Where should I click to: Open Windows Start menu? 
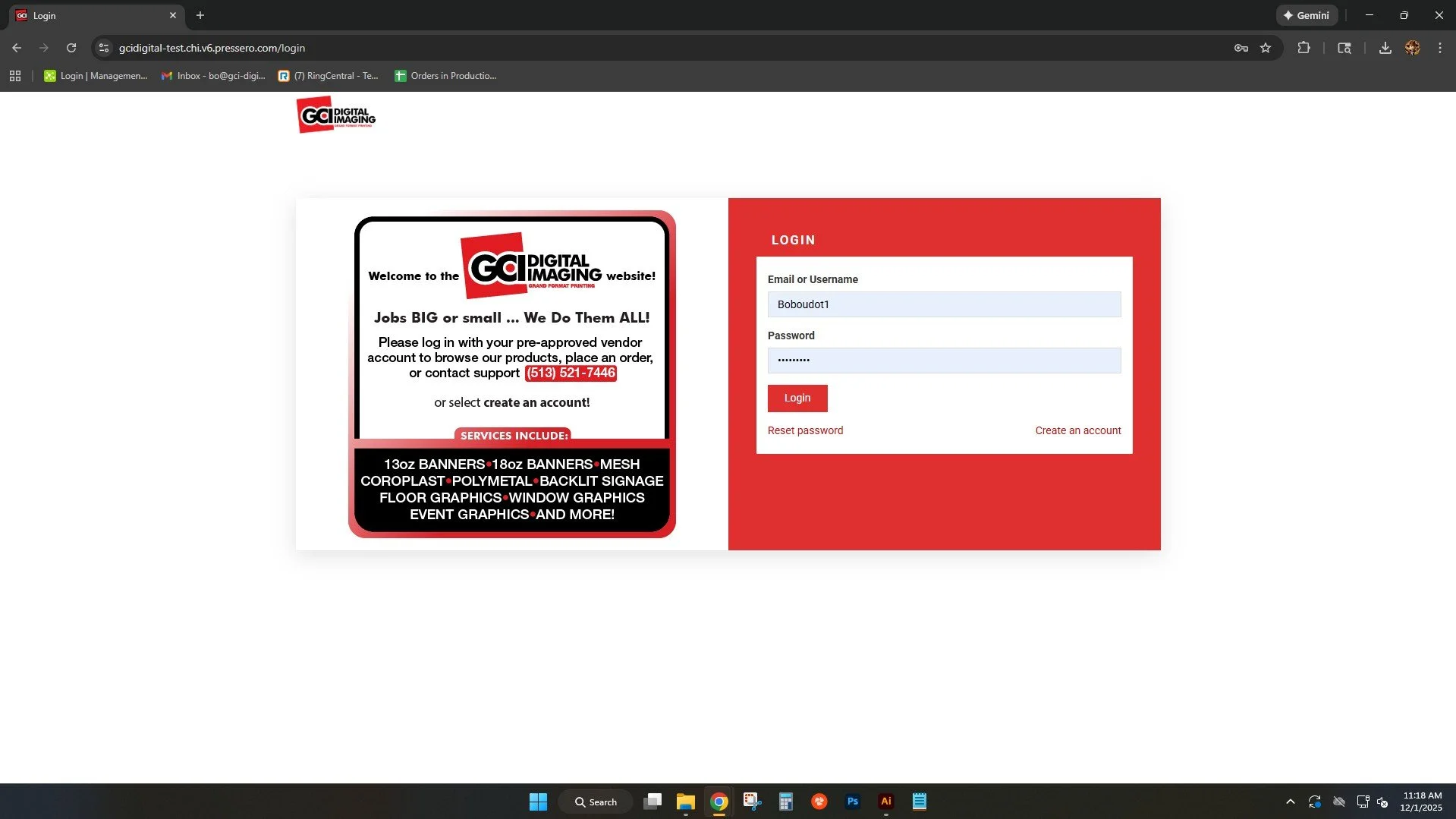click(x=538, y=802)
